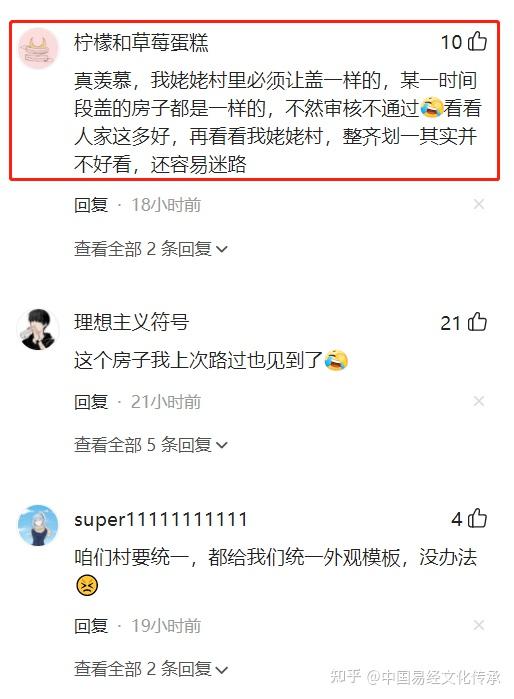
Task: Open super11111111111 profile avatar
Action: click(x=38, y=526)
